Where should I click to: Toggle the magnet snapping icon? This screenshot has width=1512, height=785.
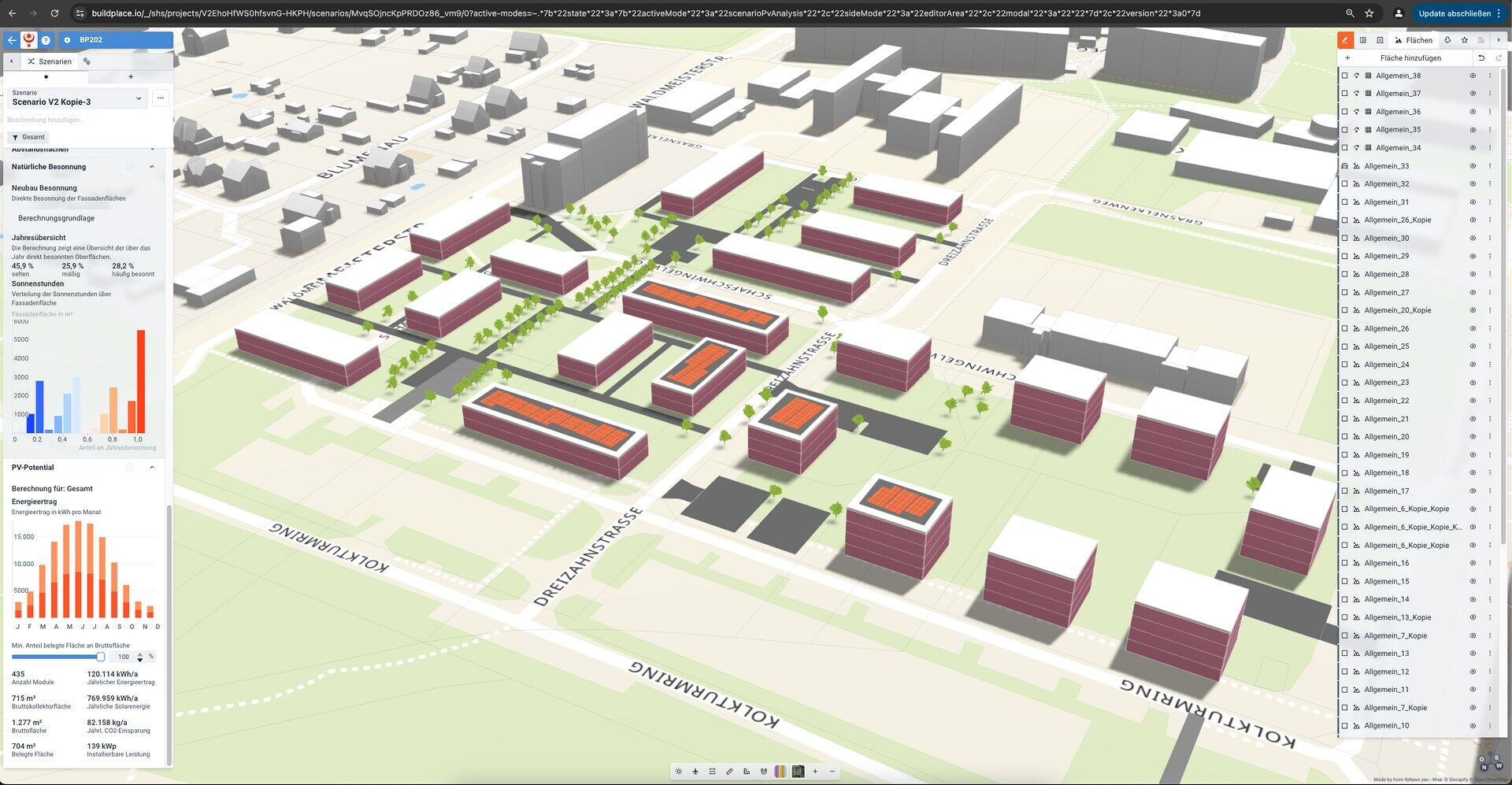tap(763, 772)
